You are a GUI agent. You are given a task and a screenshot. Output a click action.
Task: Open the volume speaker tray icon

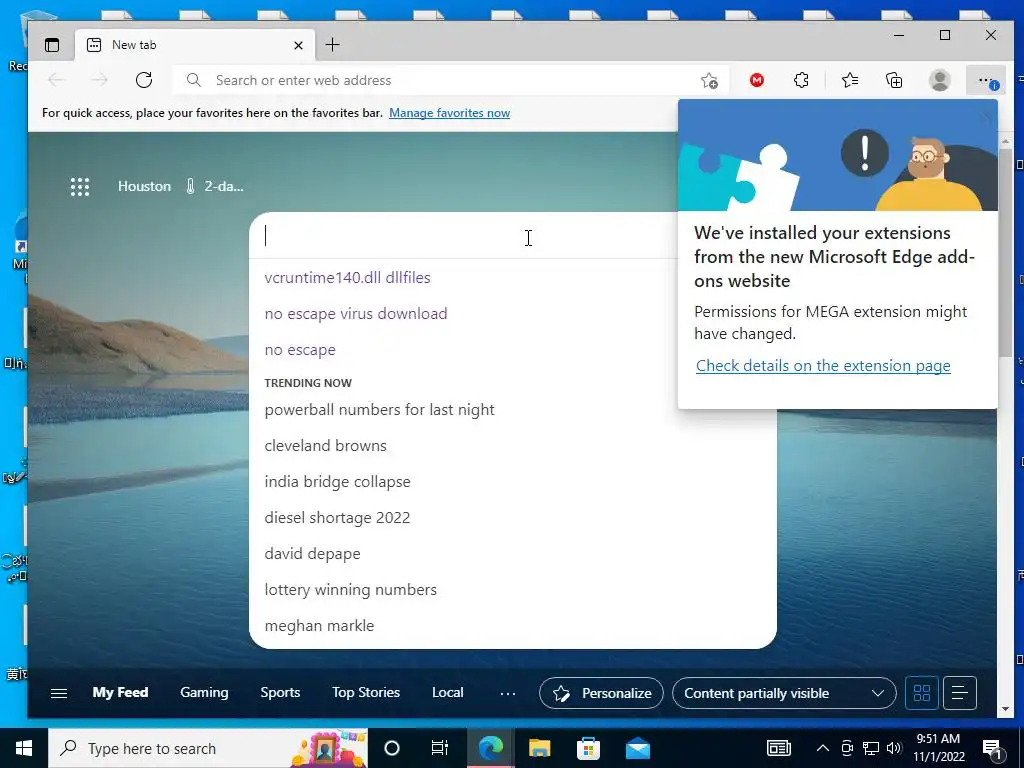pos(894,748)
